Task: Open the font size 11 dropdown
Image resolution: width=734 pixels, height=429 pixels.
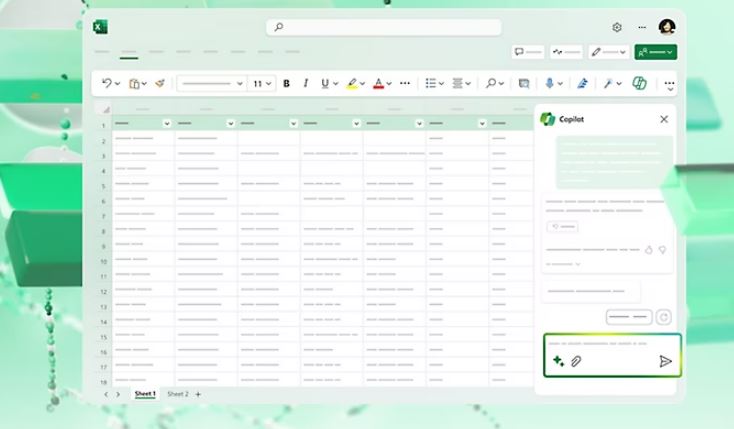Action: 262,84
